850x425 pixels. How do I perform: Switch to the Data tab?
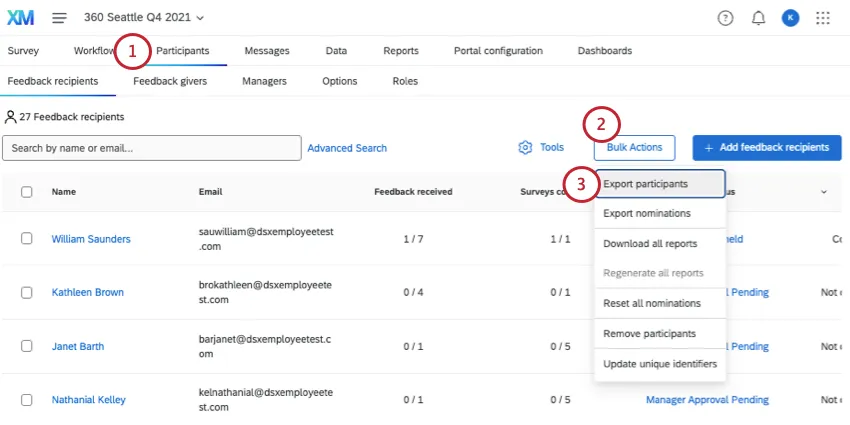(x=336, y=51)
